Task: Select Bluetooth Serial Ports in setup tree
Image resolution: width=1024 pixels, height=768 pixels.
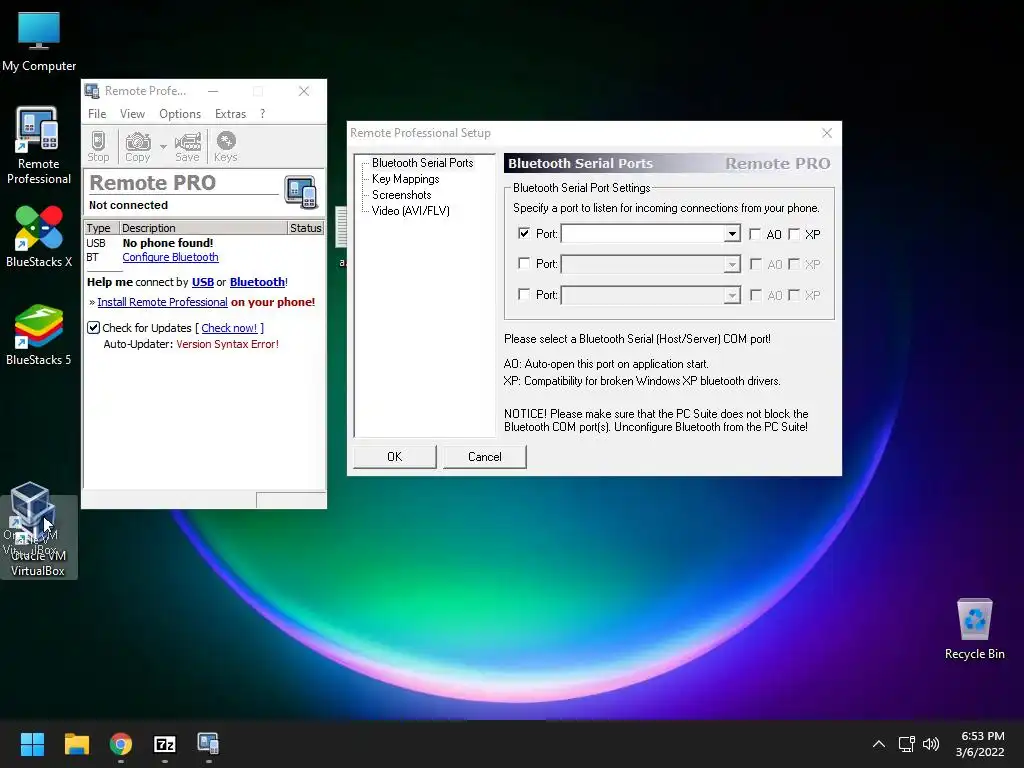Action: click(423, 163)
